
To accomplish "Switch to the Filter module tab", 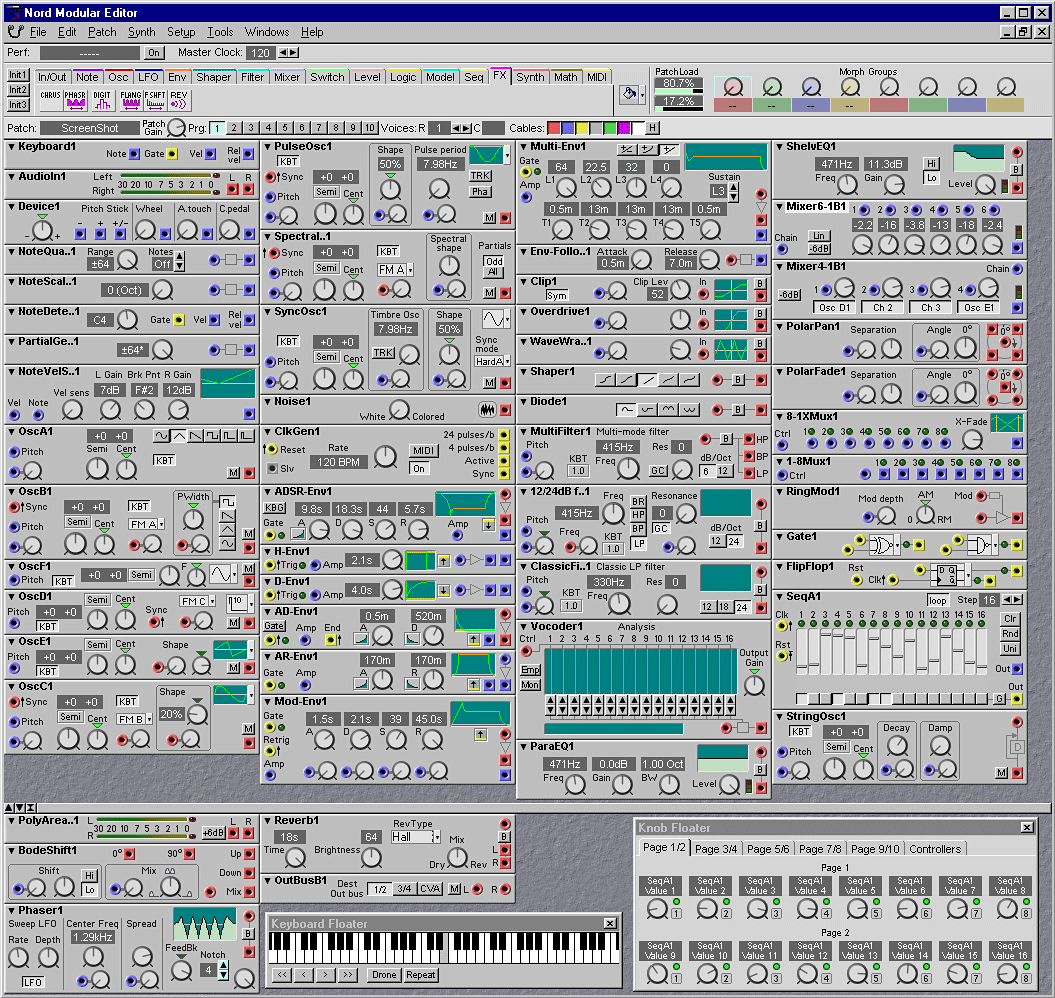I will tap(252, 77).
